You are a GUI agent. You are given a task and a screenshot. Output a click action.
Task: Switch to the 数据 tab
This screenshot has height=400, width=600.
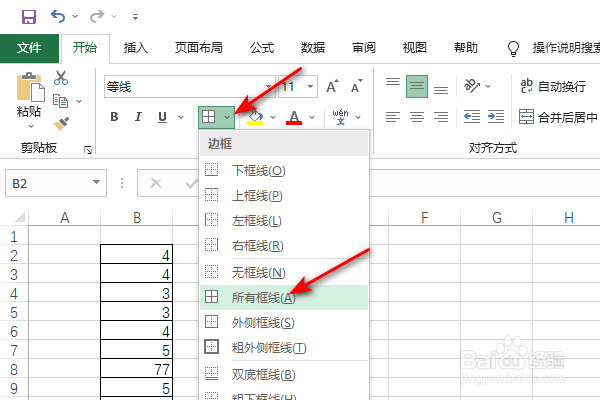[313, 48]
